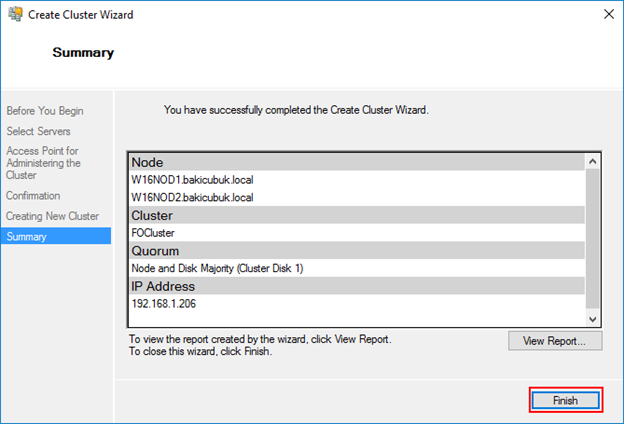The height and width of the screenshot is (424, 624).
Task: Open Access Point for Administering the Cluster step
Action: (x=43, y=163)
